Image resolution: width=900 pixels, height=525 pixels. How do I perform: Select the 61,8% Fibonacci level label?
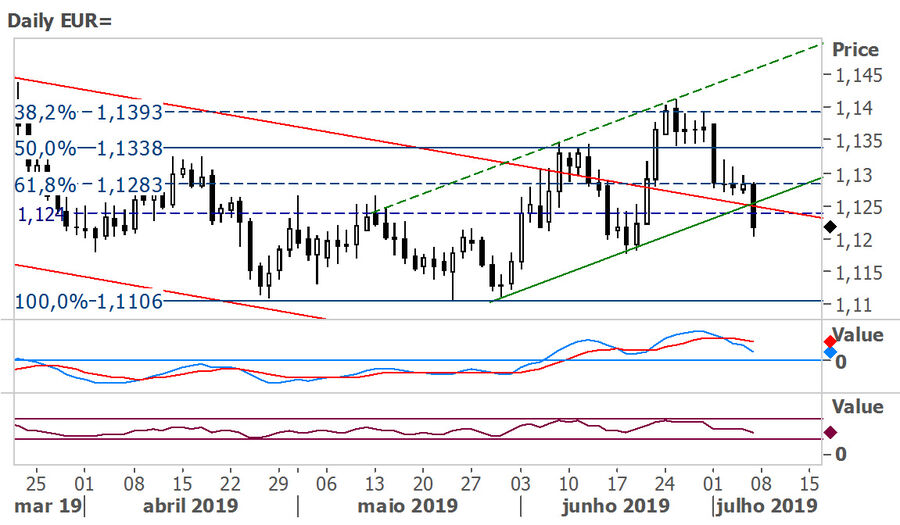pyautogui.click(x=87, y=184)
